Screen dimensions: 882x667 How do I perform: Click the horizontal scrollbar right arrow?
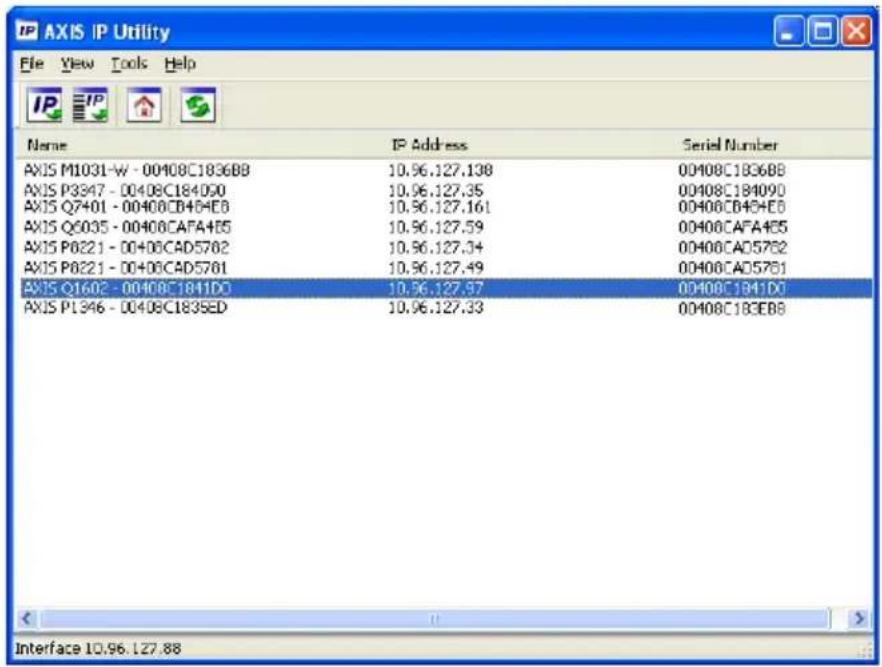click(859, 619)
